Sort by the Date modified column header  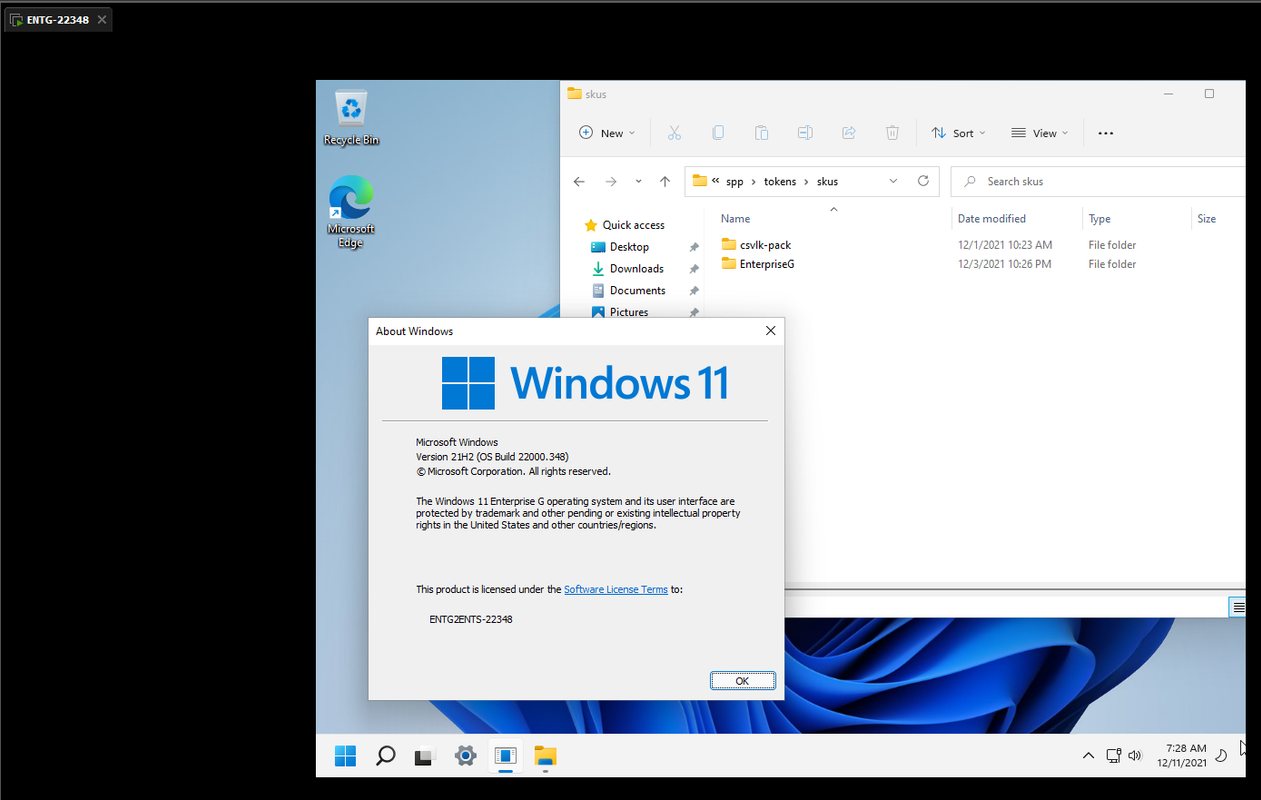click(x=991, y=219)
